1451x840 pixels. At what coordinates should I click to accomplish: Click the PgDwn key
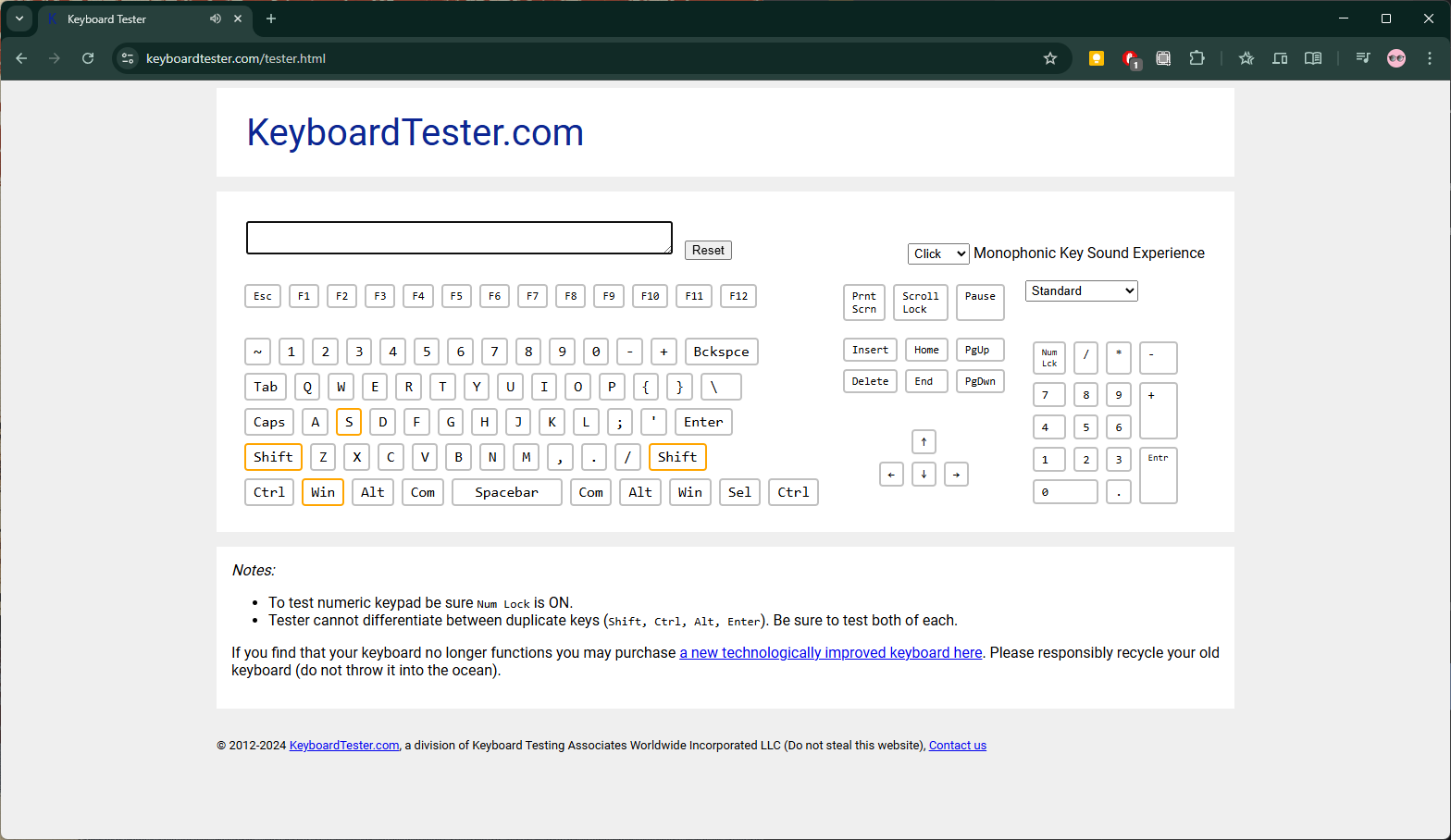coord(980,381)
